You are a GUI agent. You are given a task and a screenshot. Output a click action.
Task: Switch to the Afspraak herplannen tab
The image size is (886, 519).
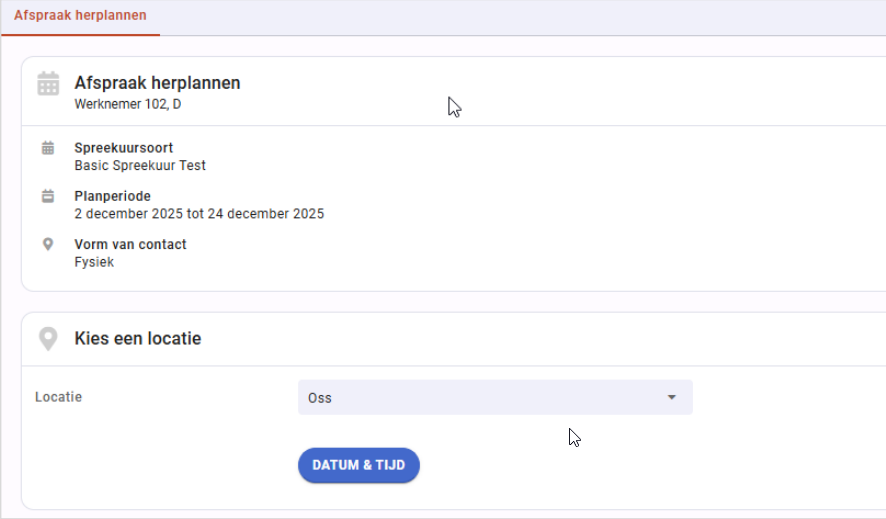click(x=80, y=16)
